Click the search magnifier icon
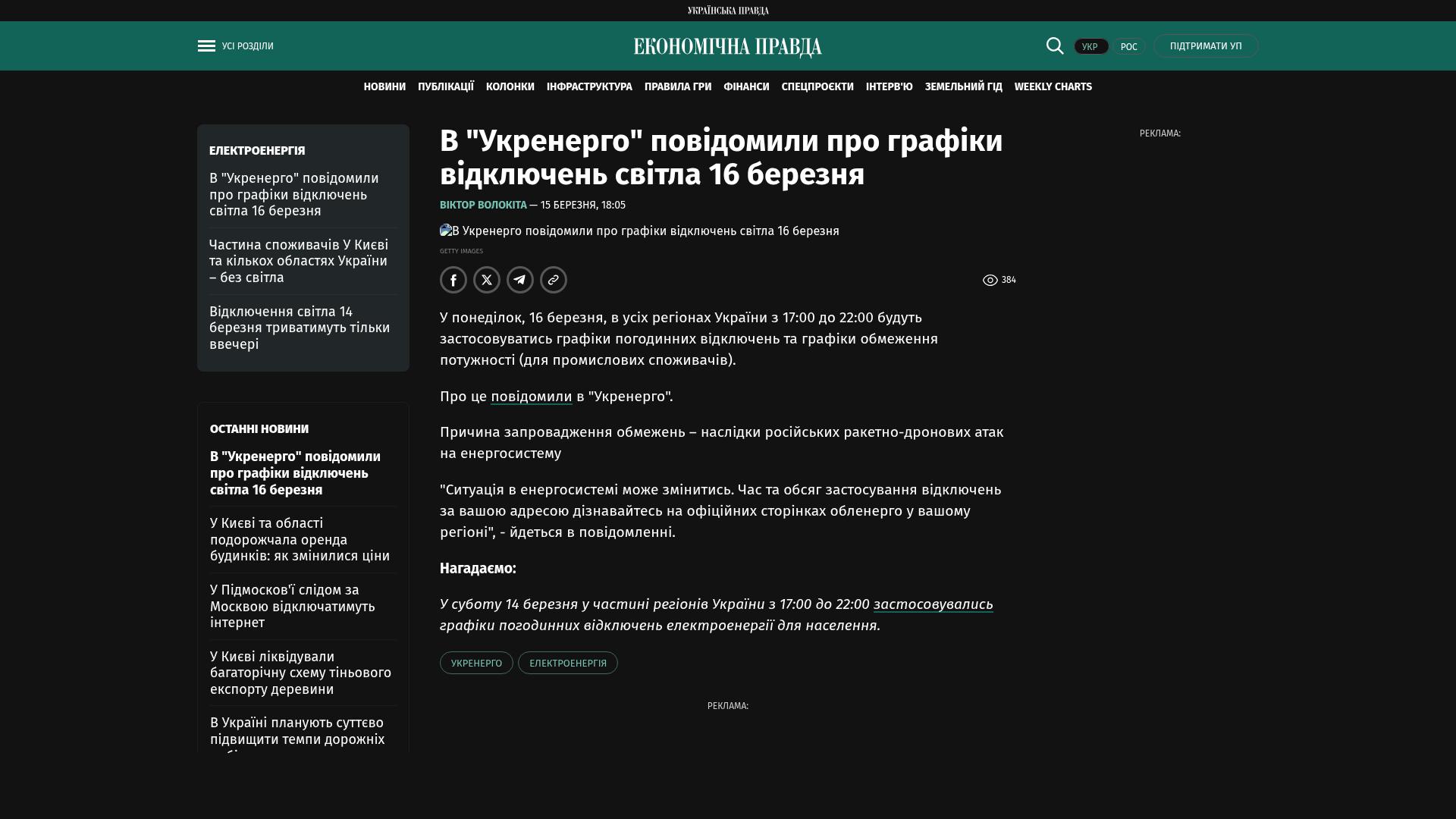This screenshot has height=819, width=1456. pyautogui.click(x=1055, y=46)
